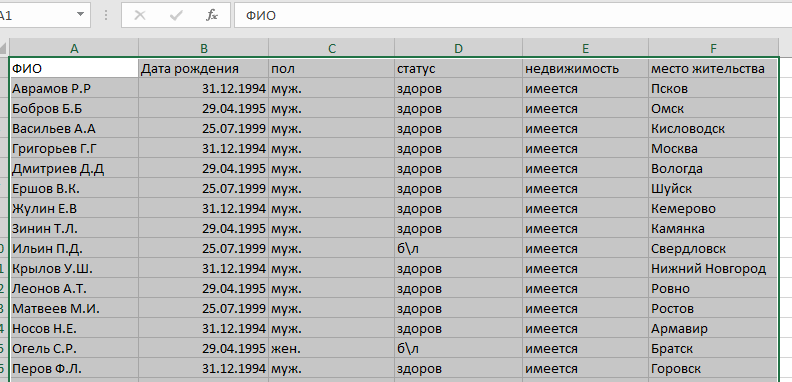Click the Enter checkmark formula bar icon
This screenshot has height=382, width=792.
point(176,16)
